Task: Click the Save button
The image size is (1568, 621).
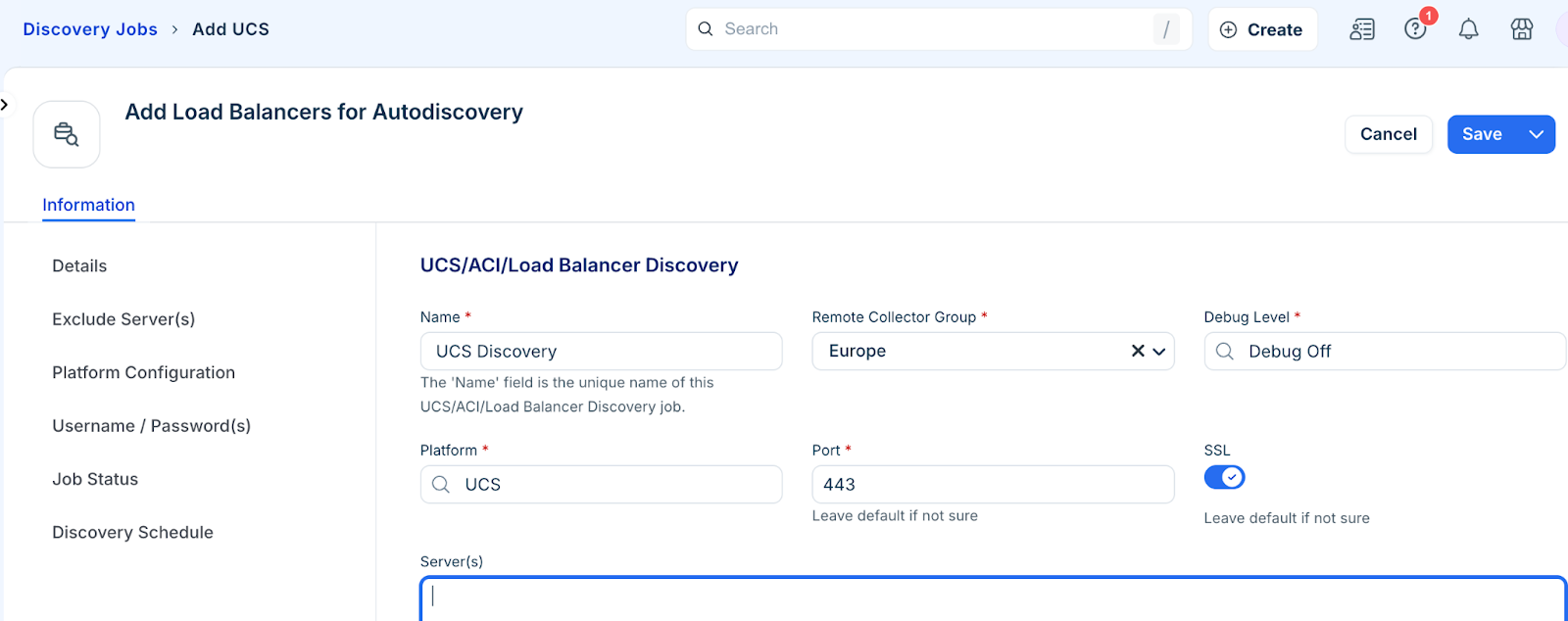Action: click(1482, 134)
